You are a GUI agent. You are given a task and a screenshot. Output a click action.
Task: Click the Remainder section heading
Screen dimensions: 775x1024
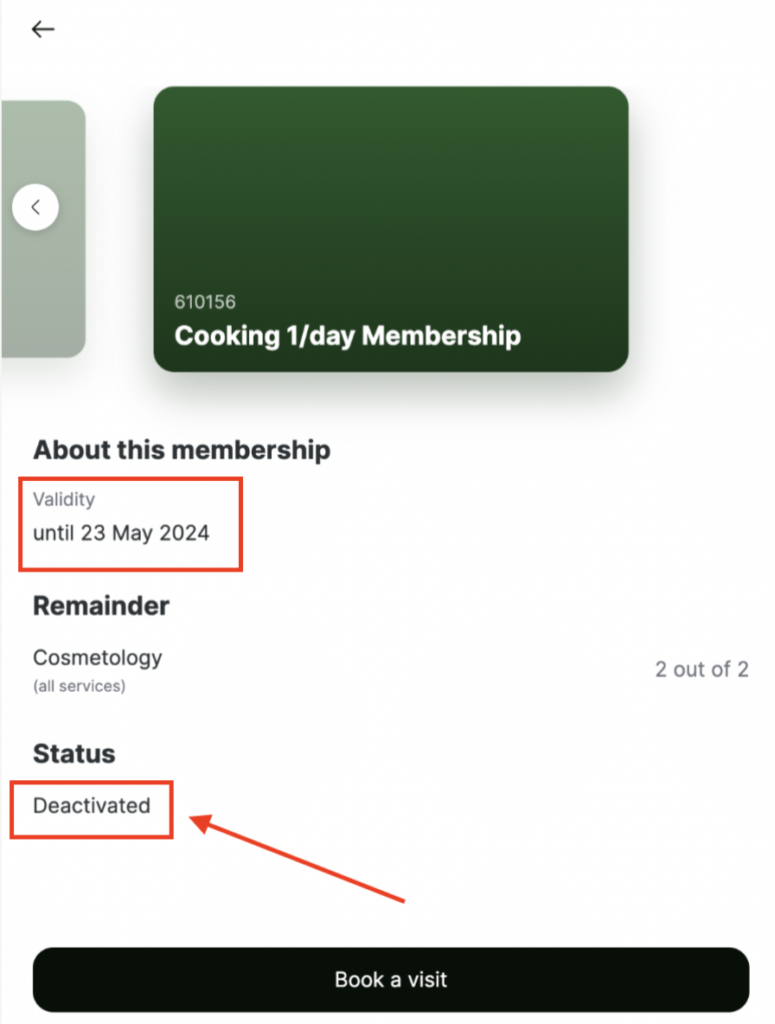pos(101,605)
